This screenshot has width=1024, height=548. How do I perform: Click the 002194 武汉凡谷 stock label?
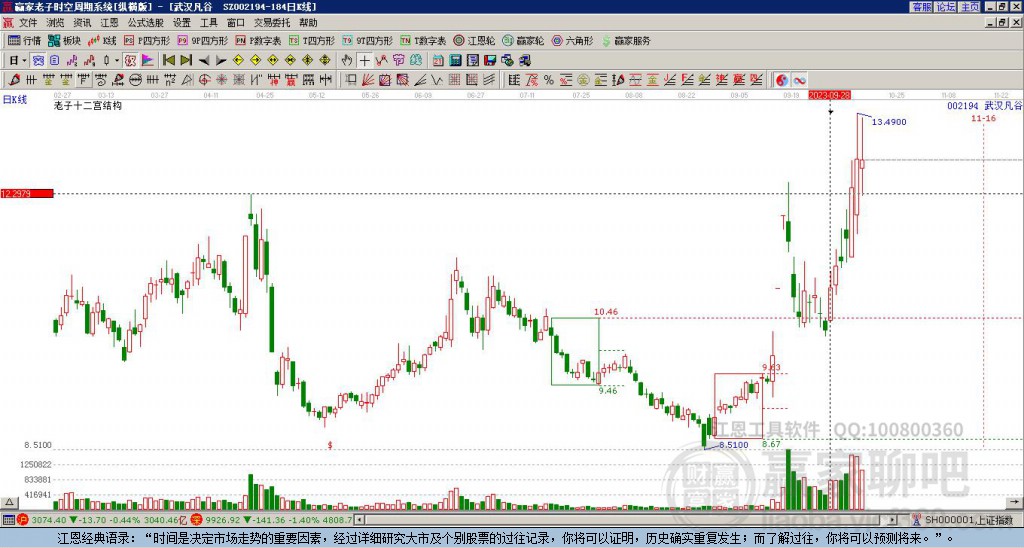pos(985,105)
